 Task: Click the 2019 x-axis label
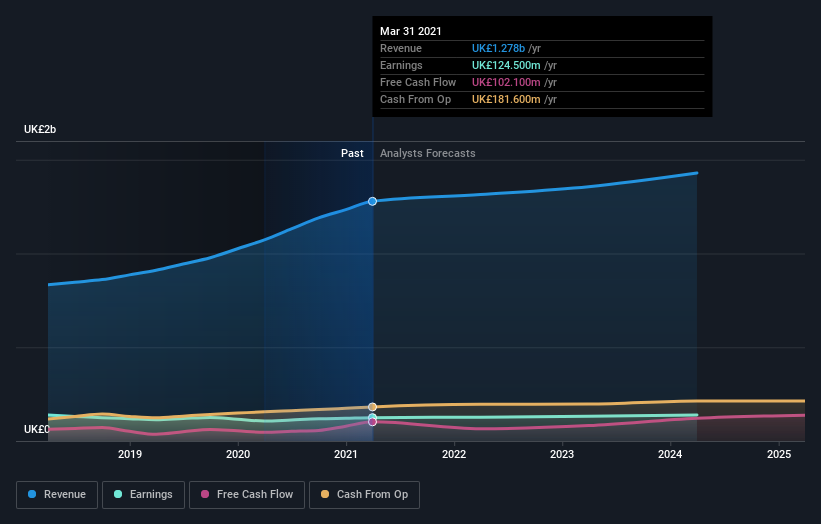[130, 454]
